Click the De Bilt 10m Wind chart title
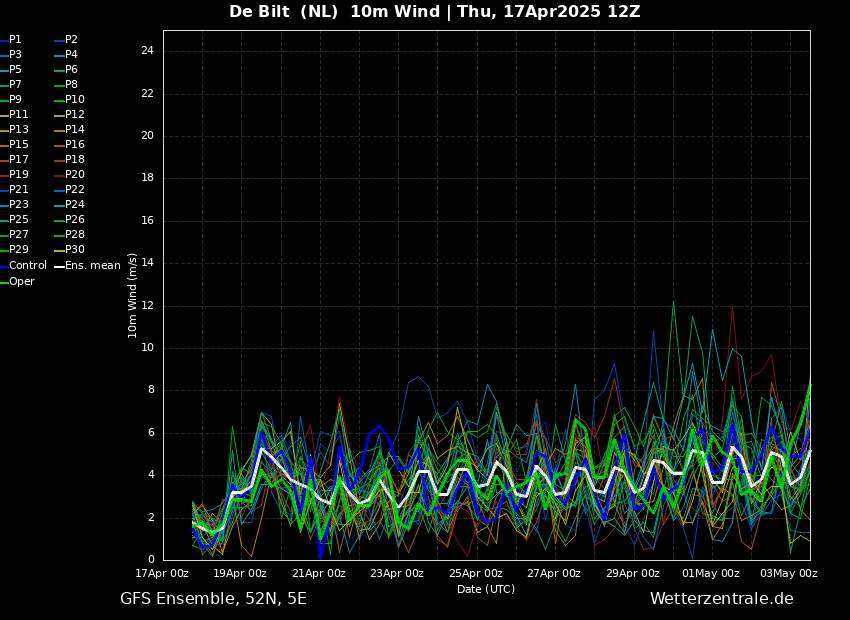 point(434,12)
